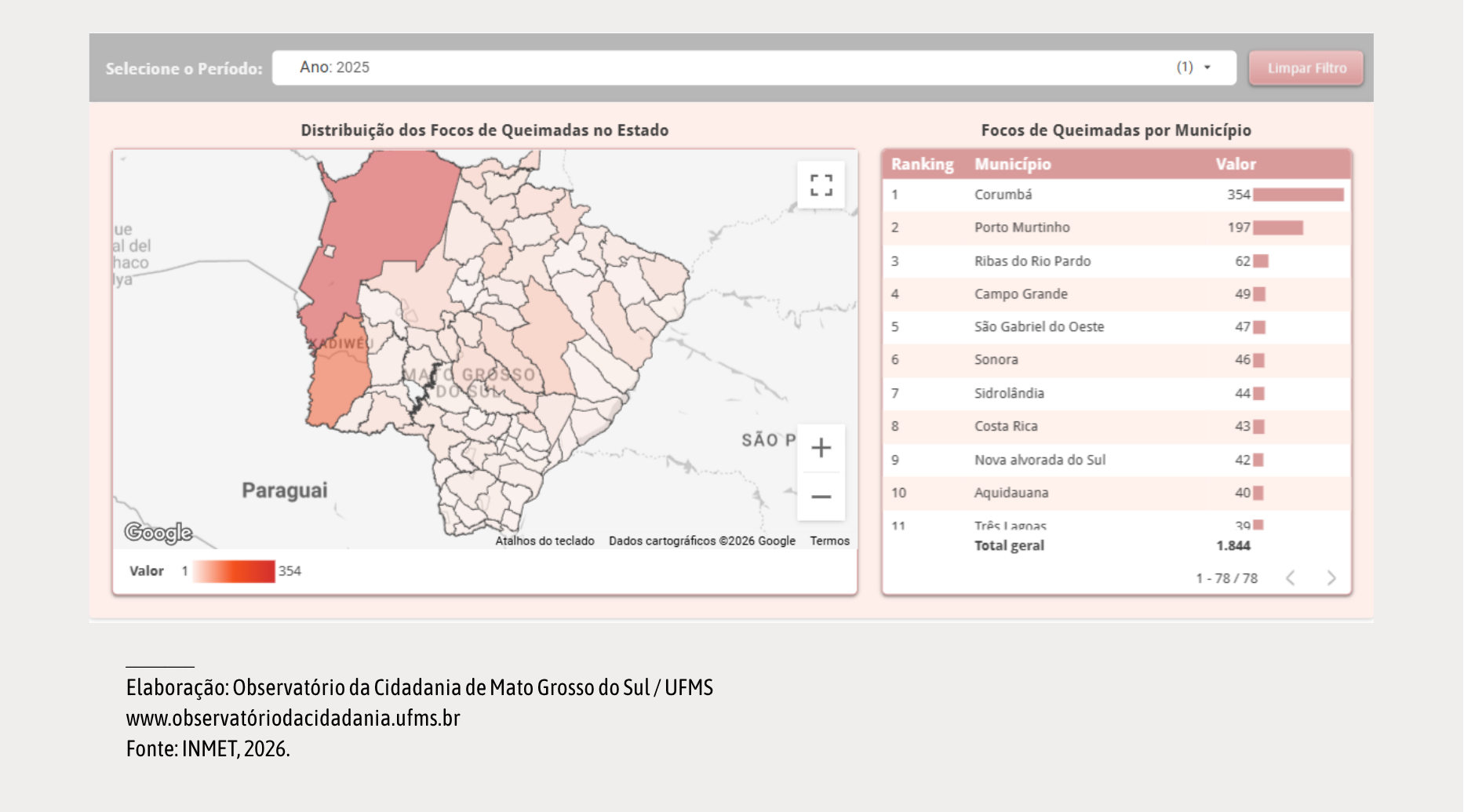Select the Porto Murtinho table row
Image resolution: width=1464 pixels, height=812 pixels.
[x=1116, y=228]
